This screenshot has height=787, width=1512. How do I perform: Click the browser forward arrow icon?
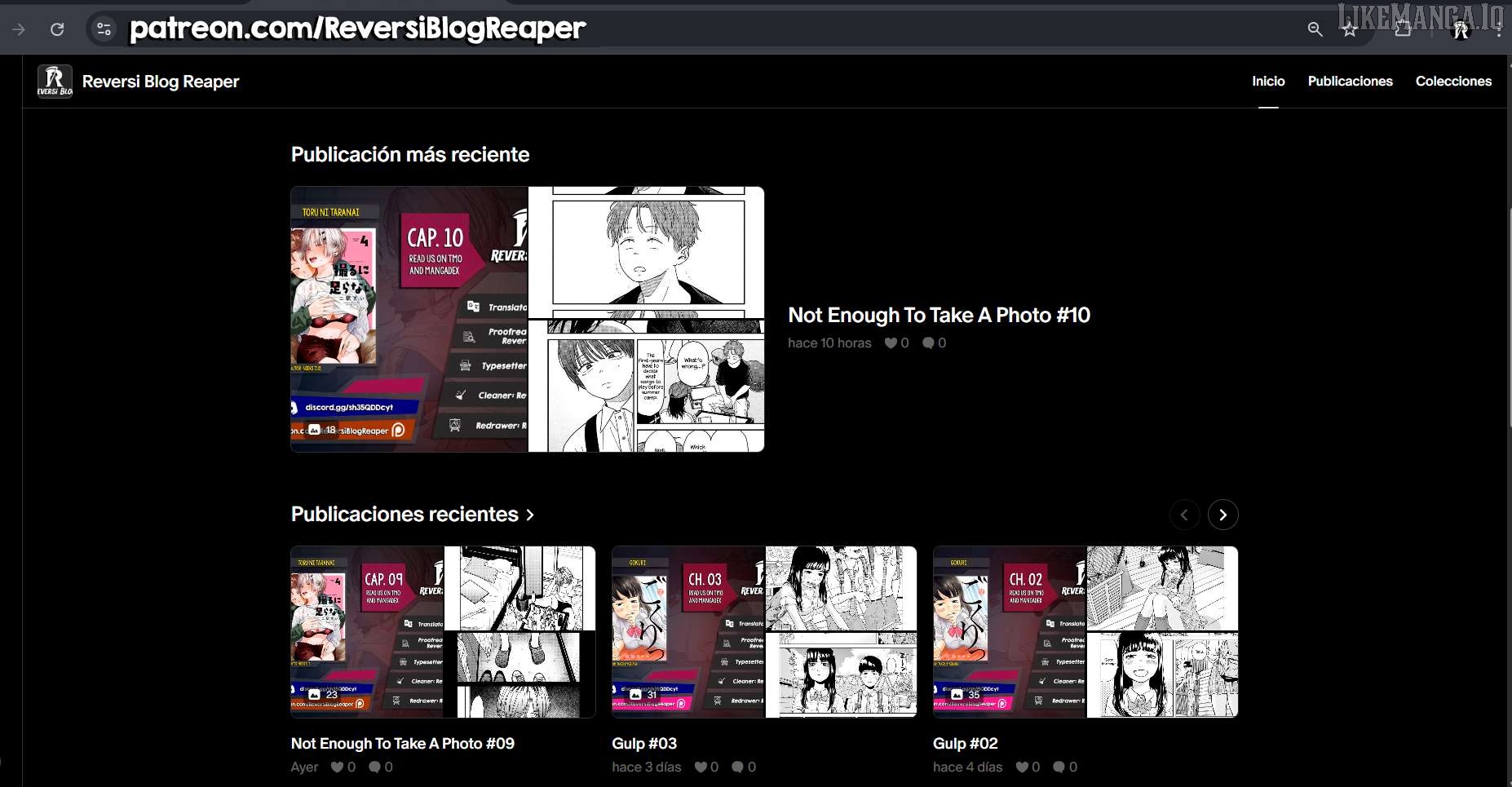tap(19, 29)
